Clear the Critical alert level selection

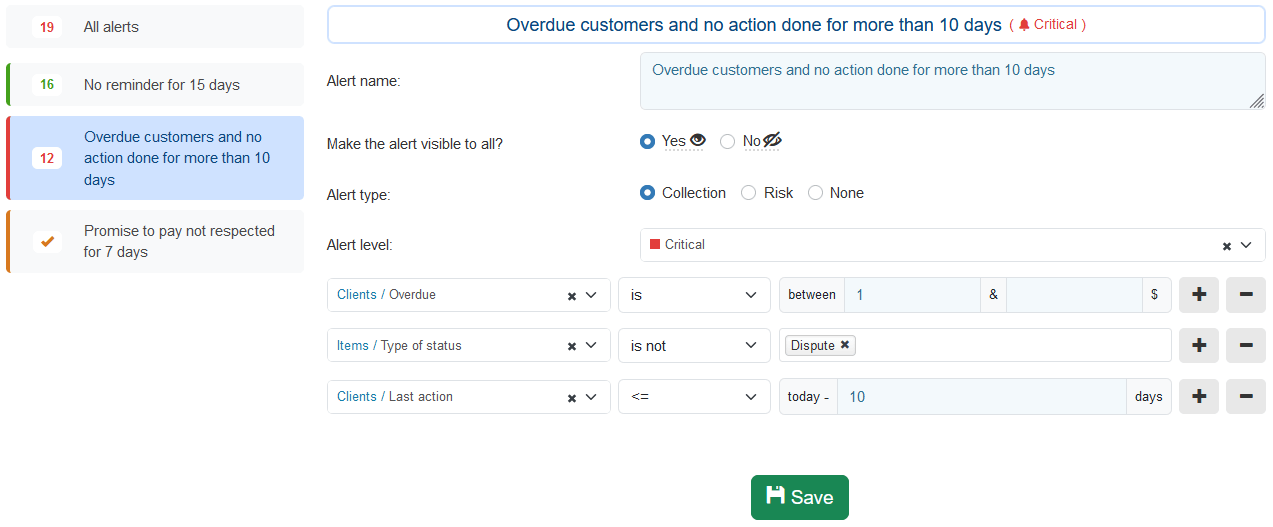pos(1227,246)
